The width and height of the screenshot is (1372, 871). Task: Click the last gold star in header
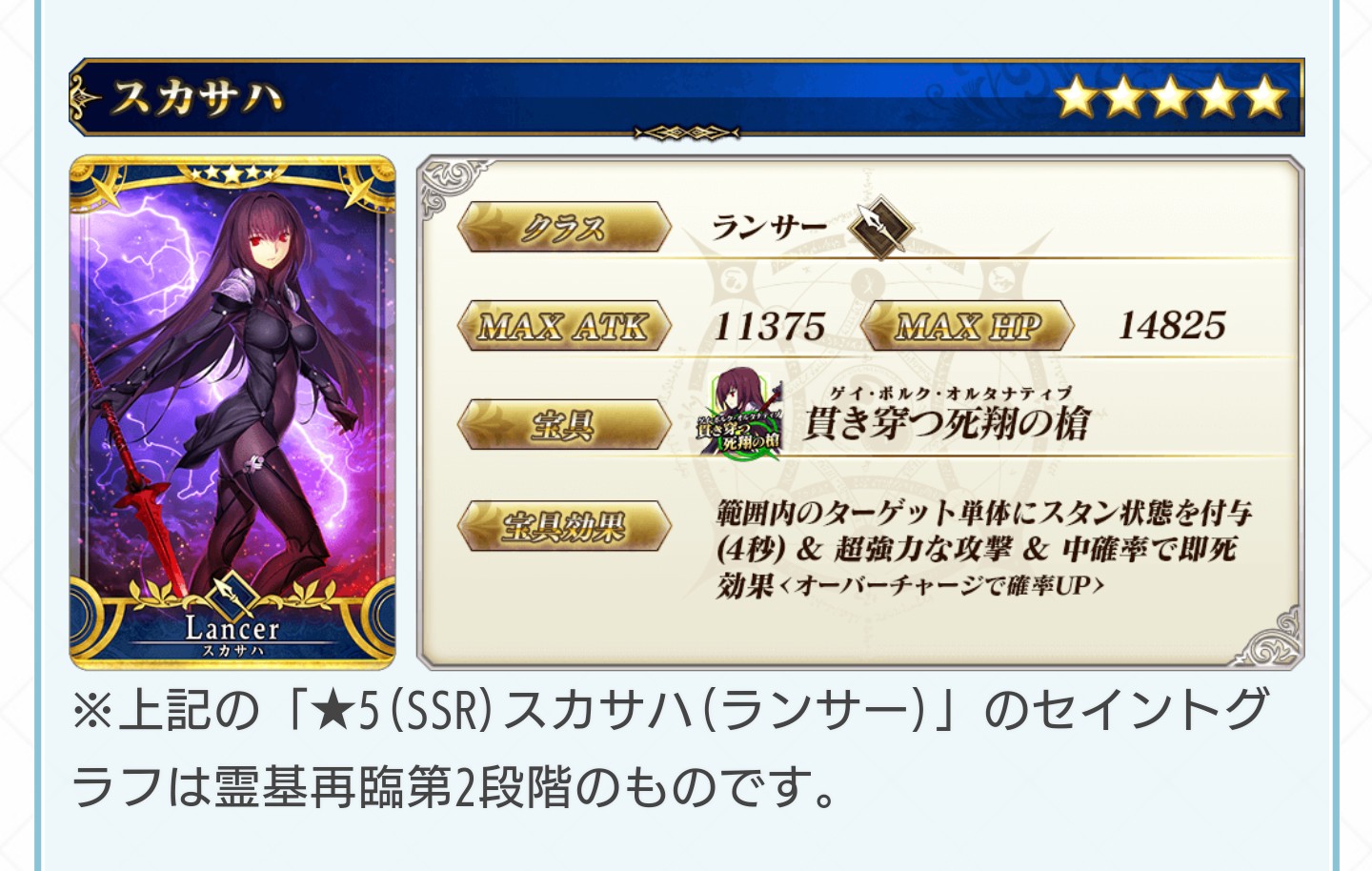[1265, 96]
